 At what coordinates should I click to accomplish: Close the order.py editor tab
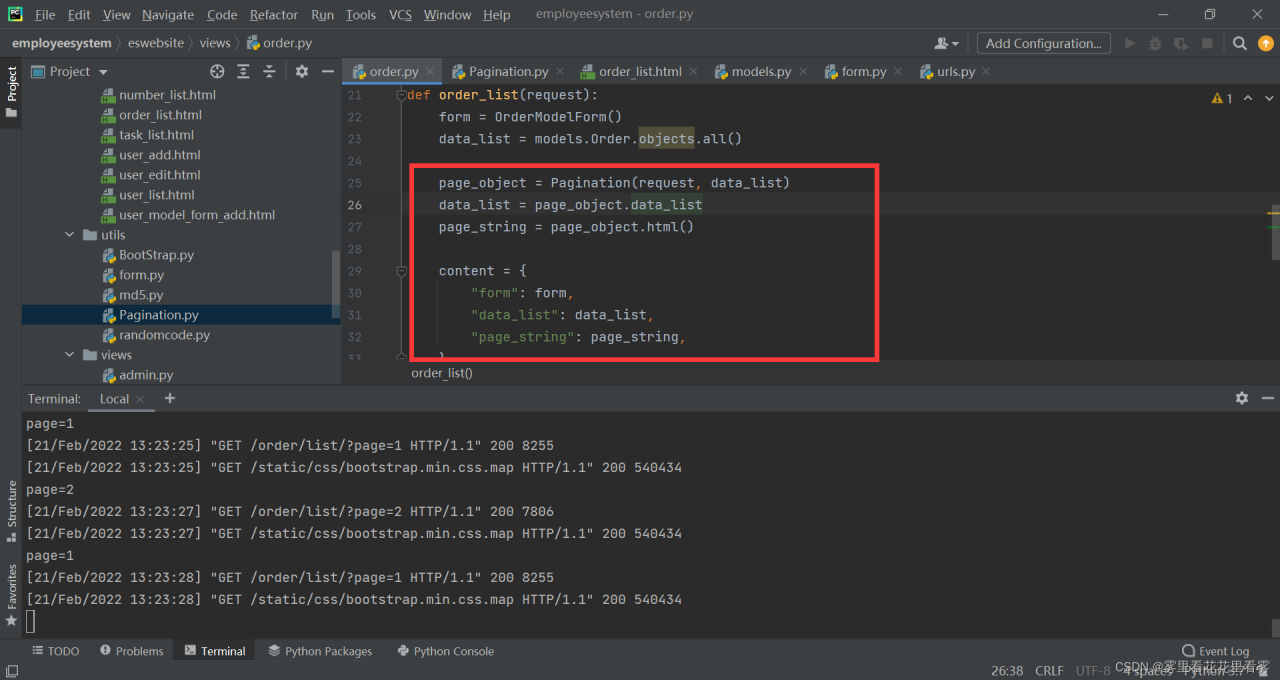[430, 72]
